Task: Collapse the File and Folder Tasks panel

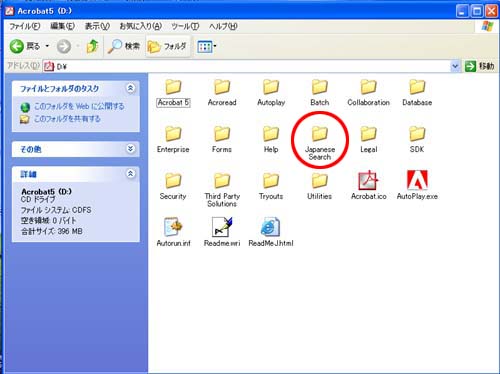Action: [x=130, y=88]
